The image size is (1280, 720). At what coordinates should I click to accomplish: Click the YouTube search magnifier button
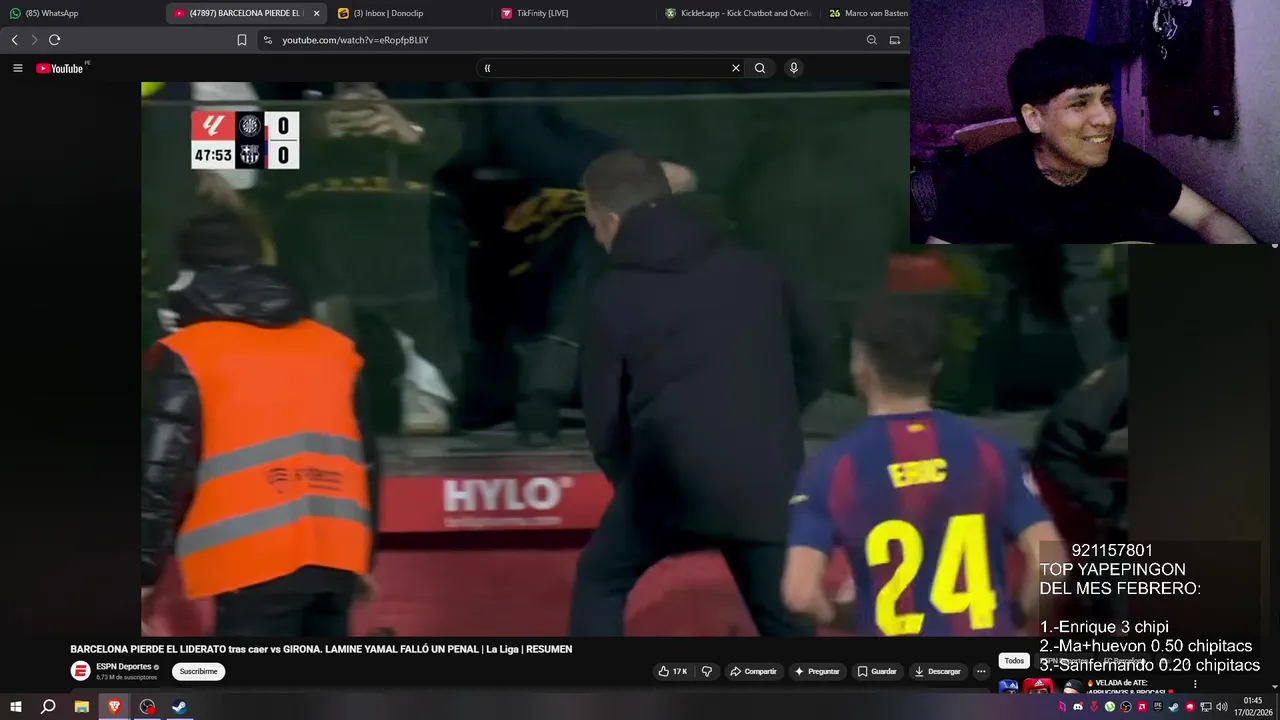(760, 68)
